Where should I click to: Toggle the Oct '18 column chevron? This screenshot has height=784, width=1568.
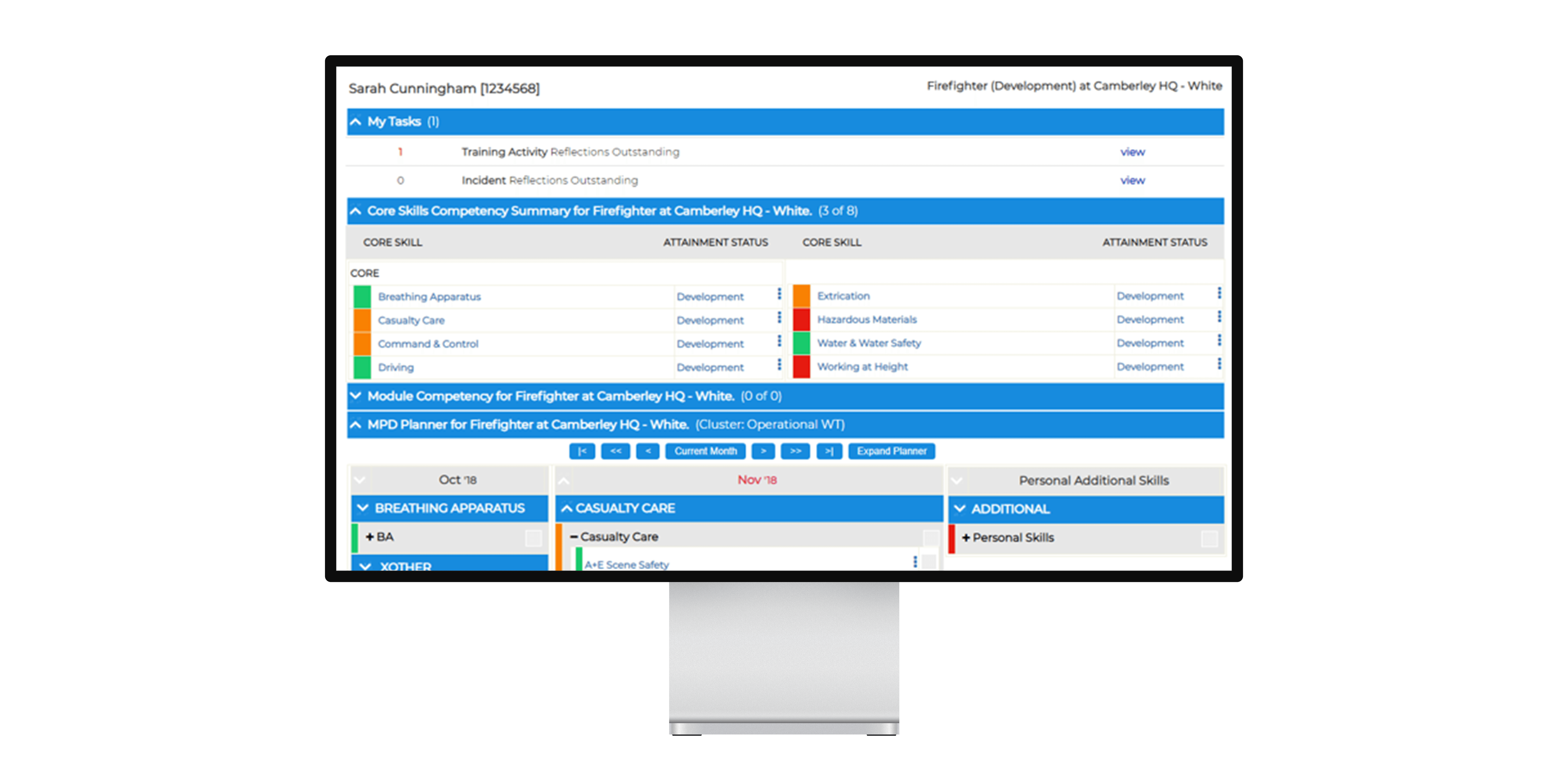(x=360, y=480)
